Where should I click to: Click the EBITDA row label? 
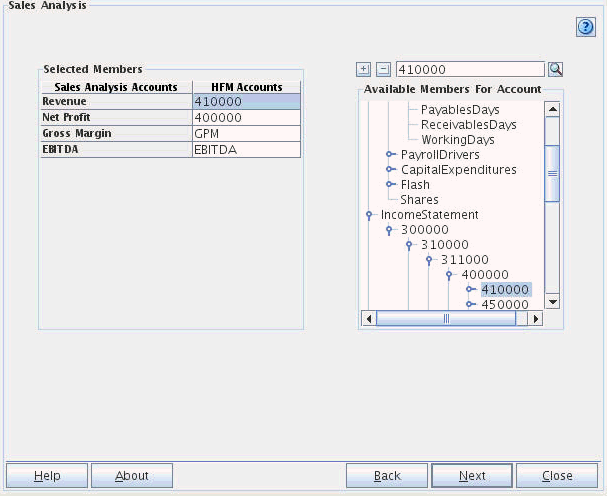(x=117, y=149)
